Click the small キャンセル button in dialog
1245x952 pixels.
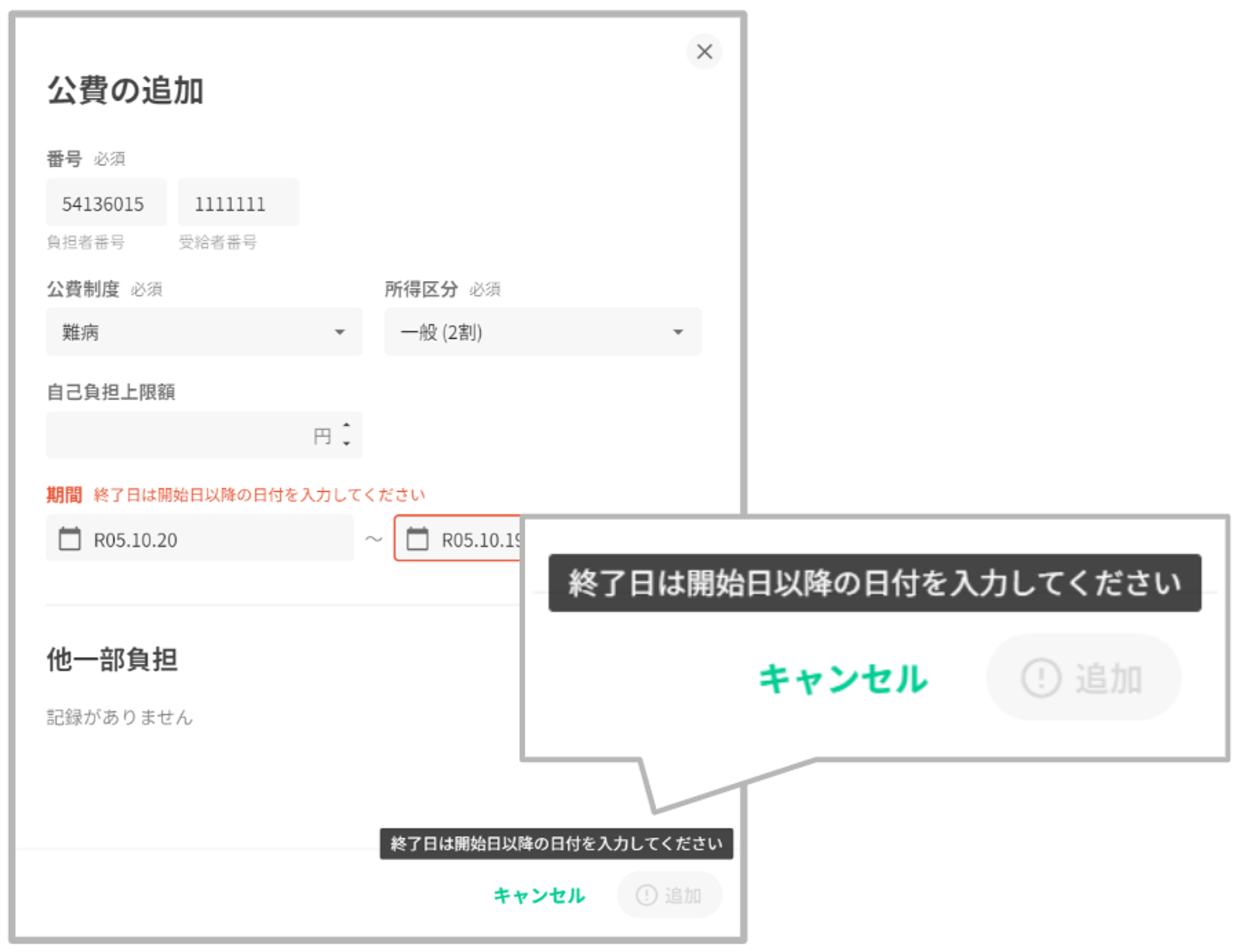539,895
